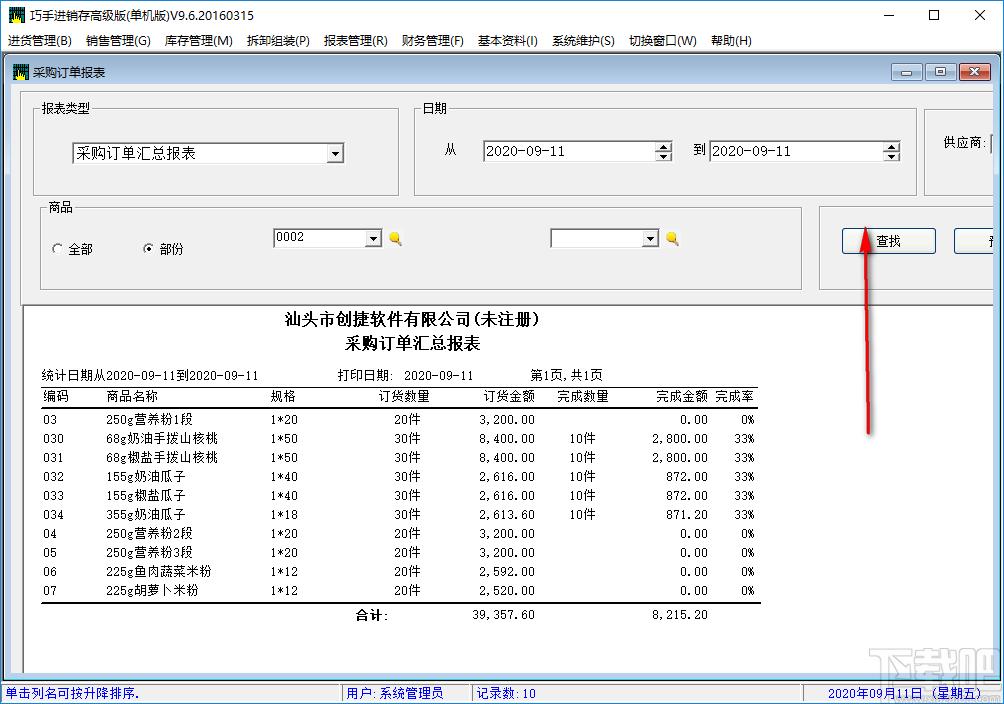Click the 155g椒盐瓜子 product row

tap(399, 496)
